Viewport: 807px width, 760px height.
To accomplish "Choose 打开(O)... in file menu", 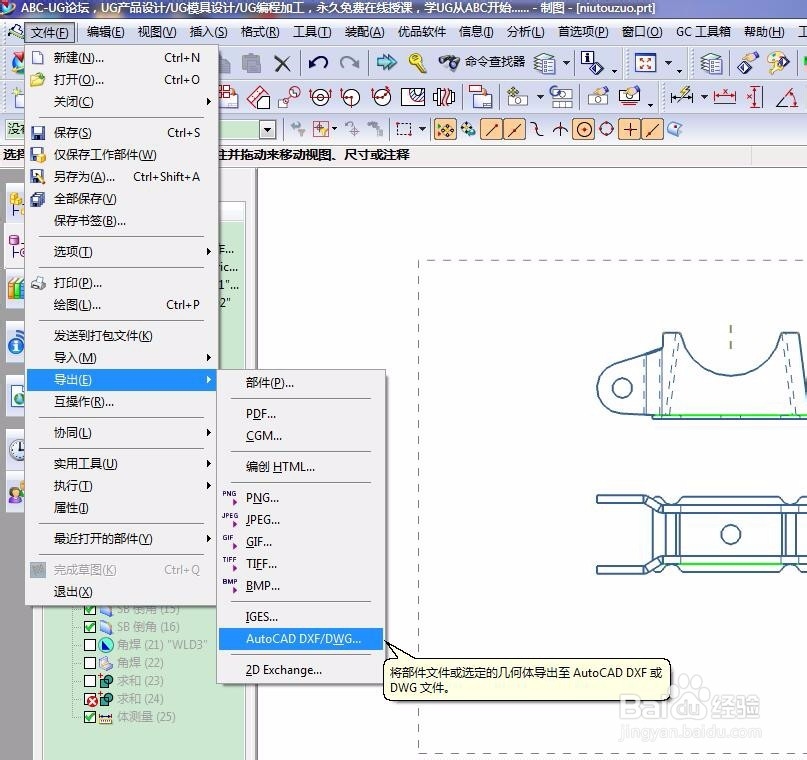I will (121, 79).
